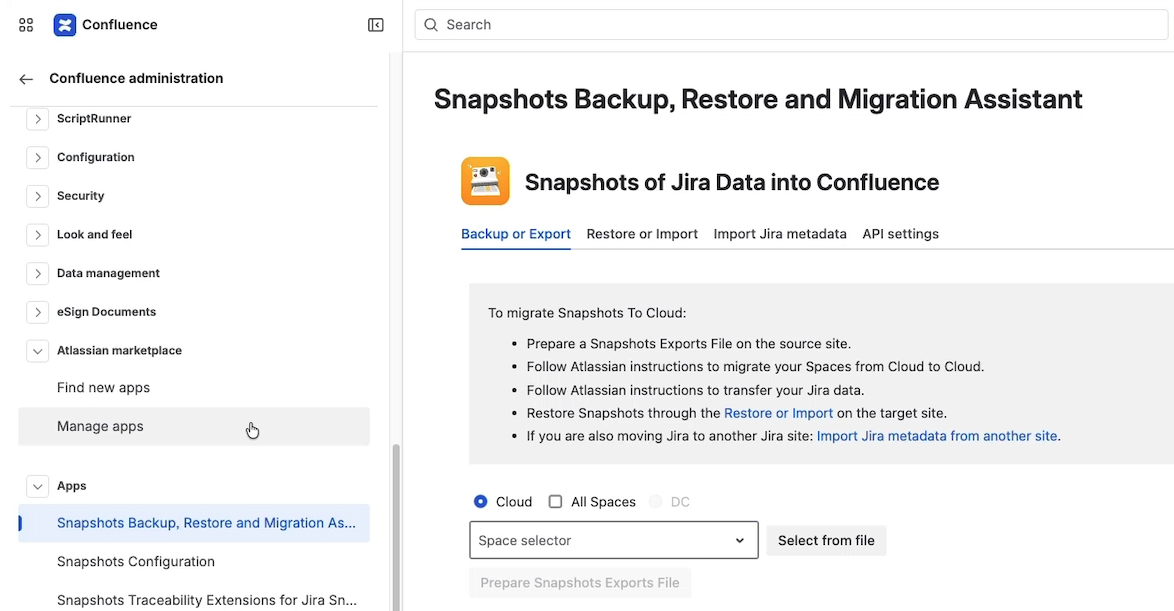
Task: Click into the Search field
Action: (791, 25)
